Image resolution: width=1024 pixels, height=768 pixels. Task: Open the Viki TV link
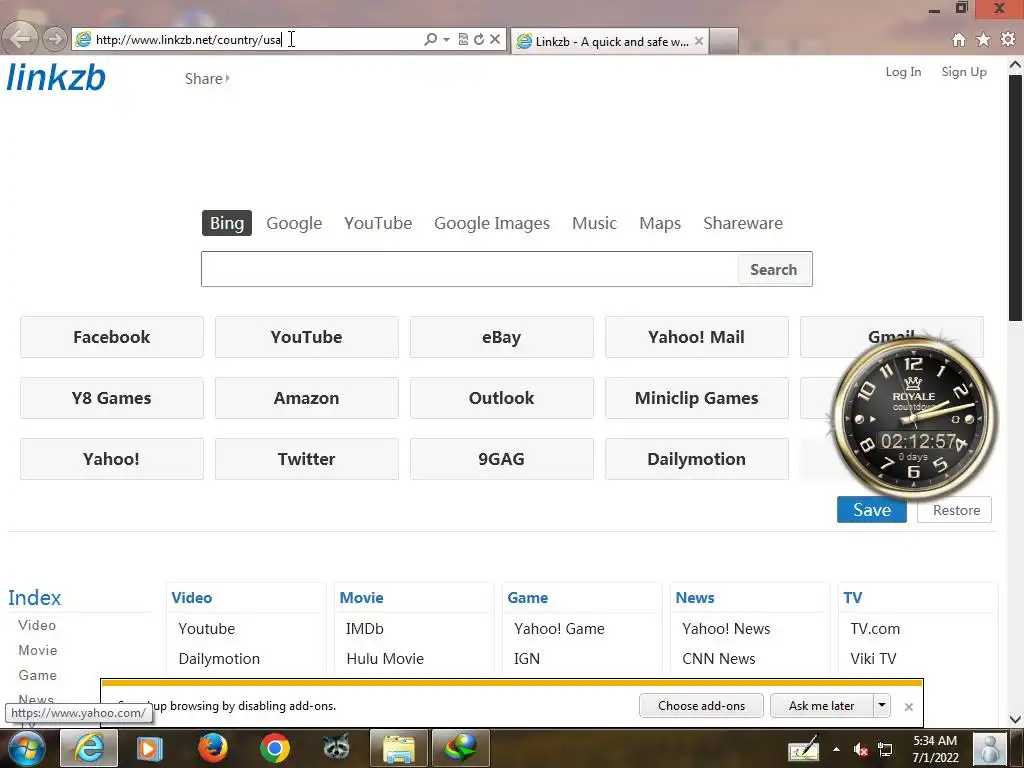[873, 658]
